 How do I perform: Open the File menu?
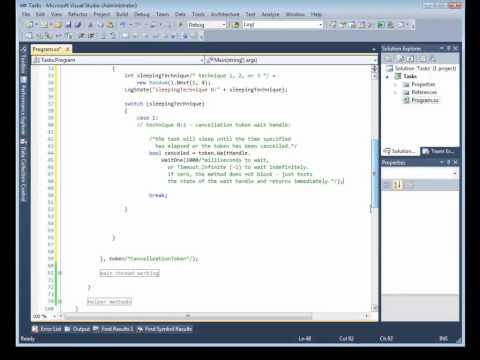coord(26,14)
